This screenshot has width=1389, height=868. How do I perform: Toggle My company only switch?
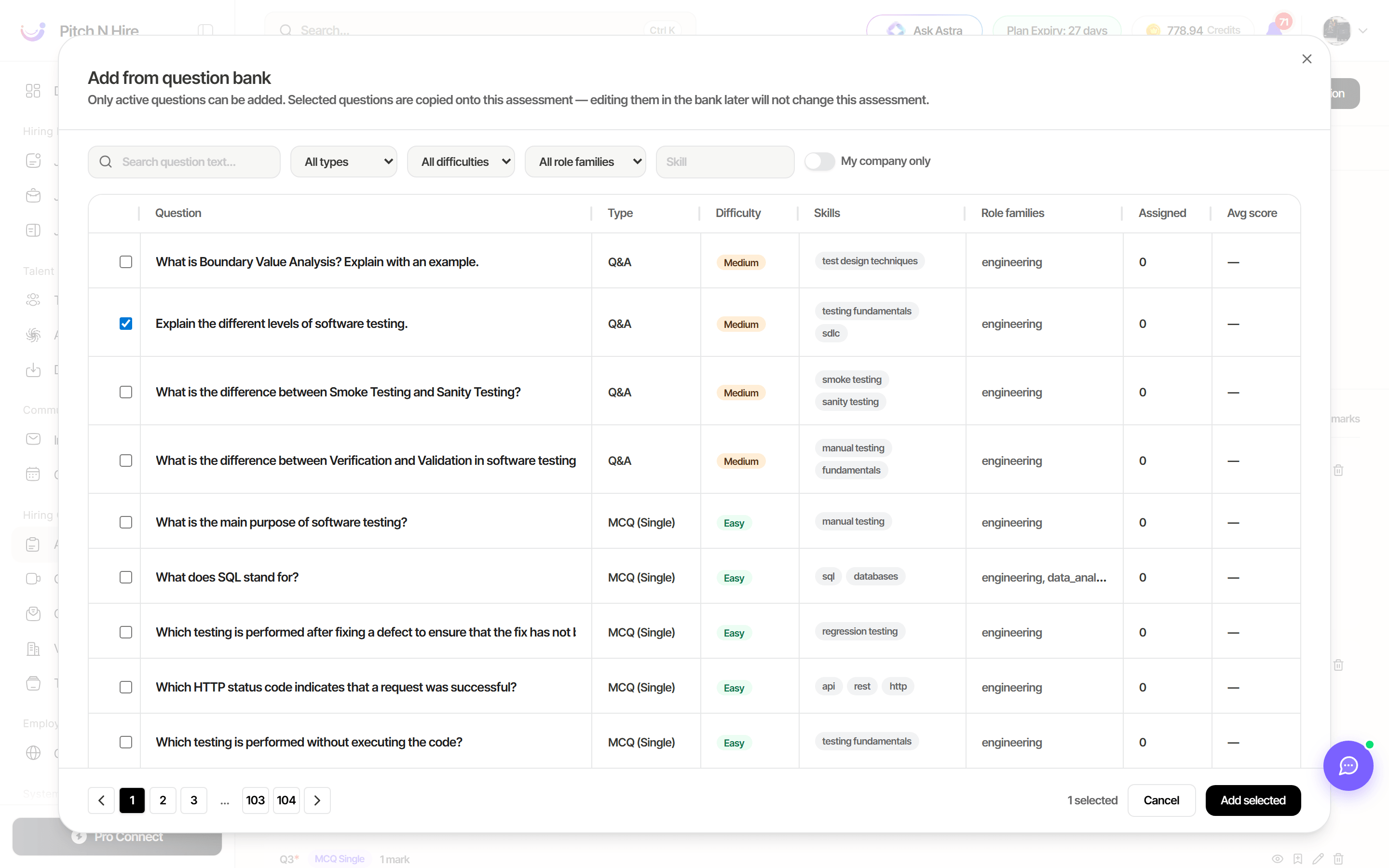click(819, 162)
